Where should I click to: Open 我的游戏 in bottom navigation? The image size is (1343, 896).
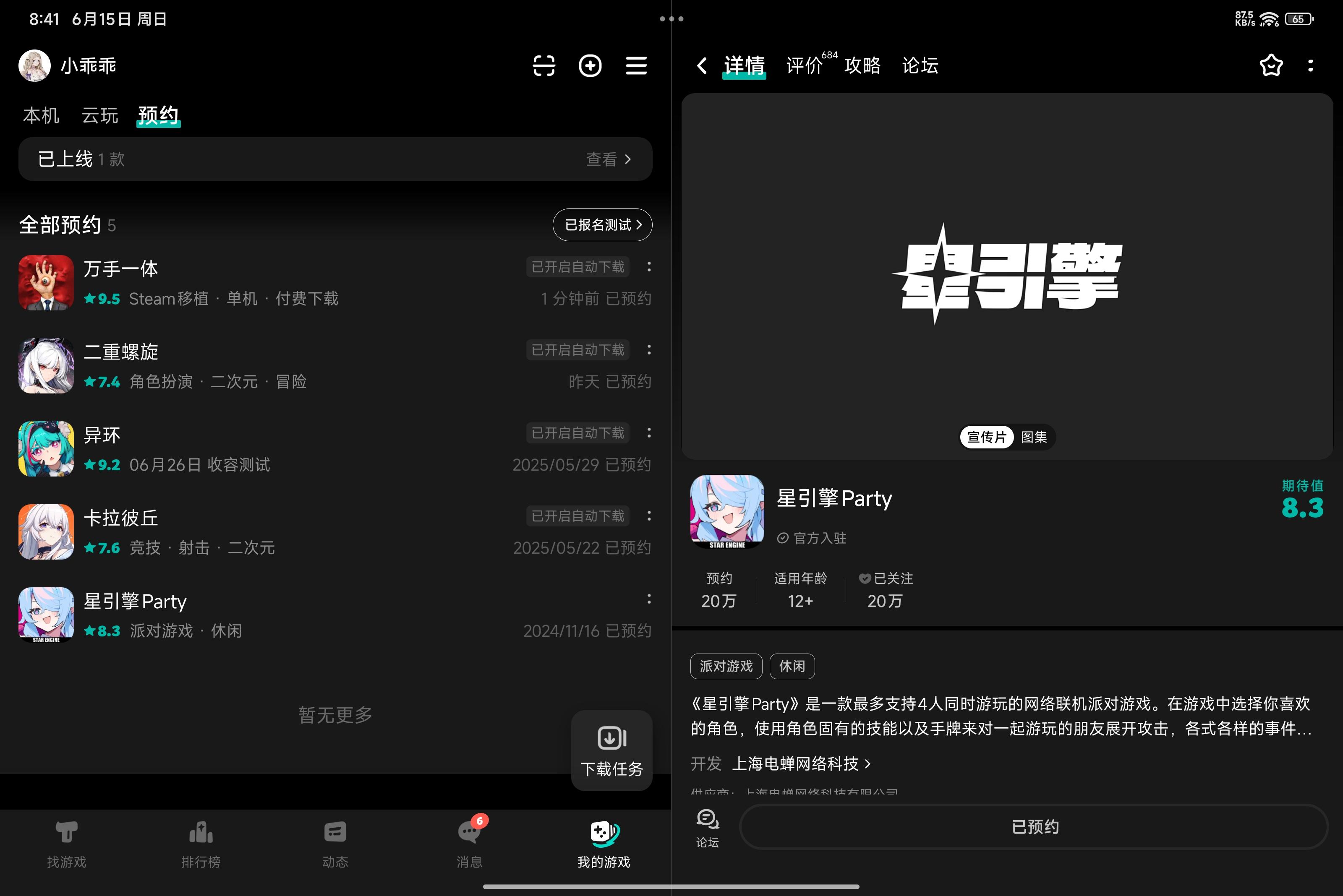tap(604, 844)
